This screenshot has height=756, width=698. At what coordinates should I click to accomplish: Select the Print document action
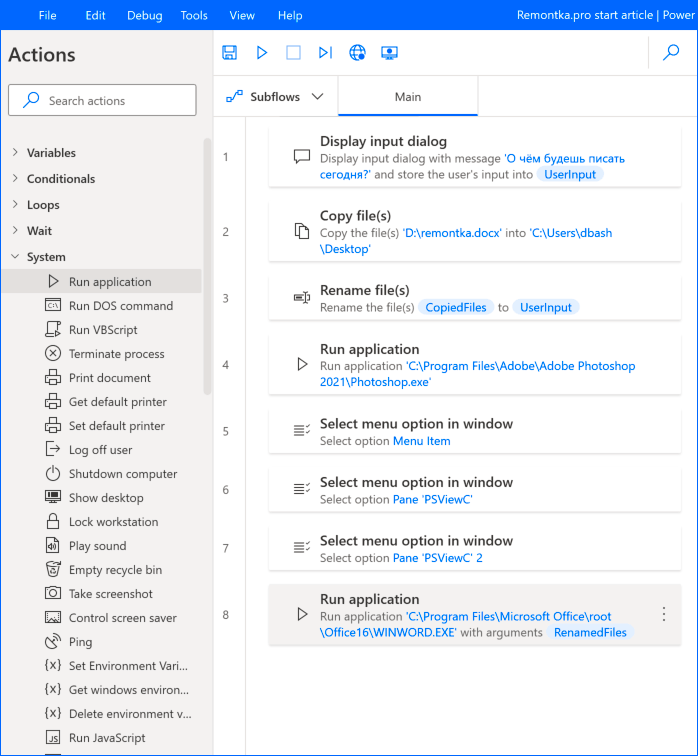coord(102,378)
